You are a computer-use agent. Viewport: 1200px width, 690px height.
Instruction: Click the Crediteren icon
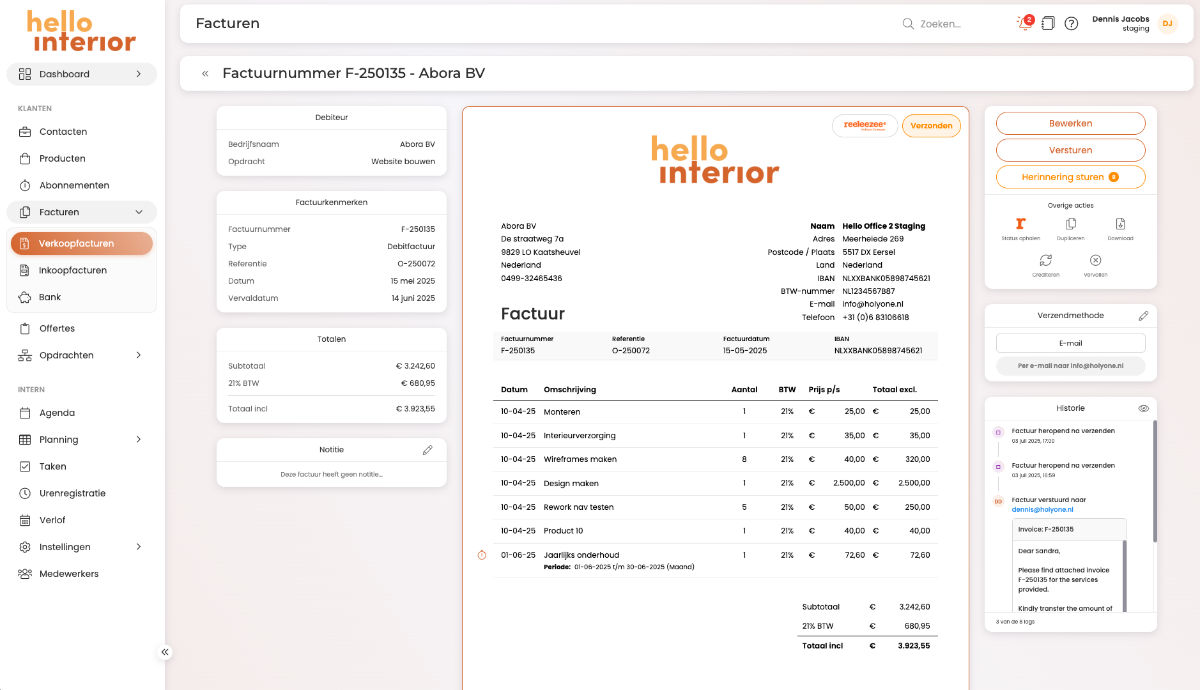point(1045,260)
